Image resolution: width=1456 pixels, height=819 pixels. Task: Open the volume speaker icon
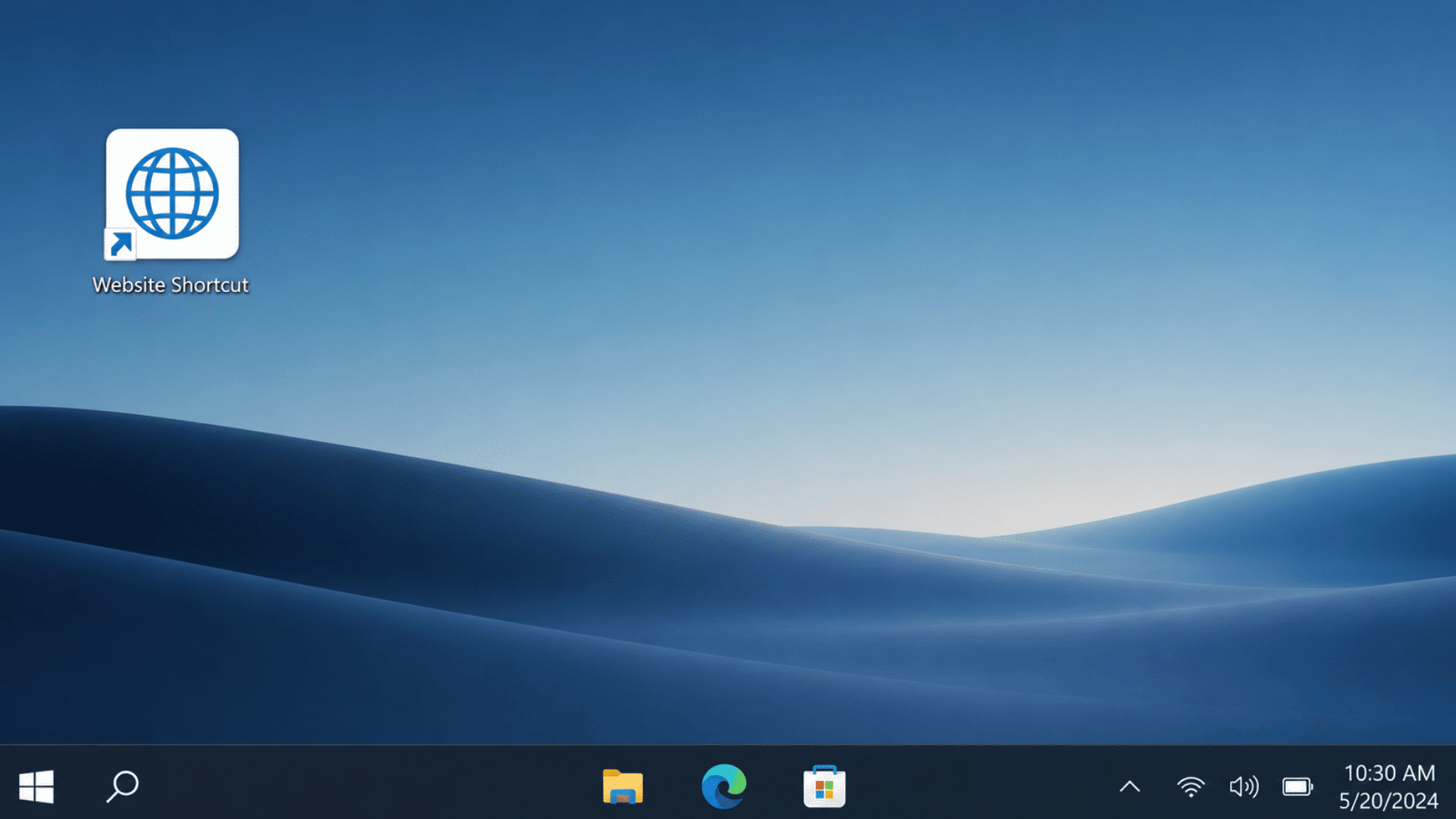coord(1244,786)
